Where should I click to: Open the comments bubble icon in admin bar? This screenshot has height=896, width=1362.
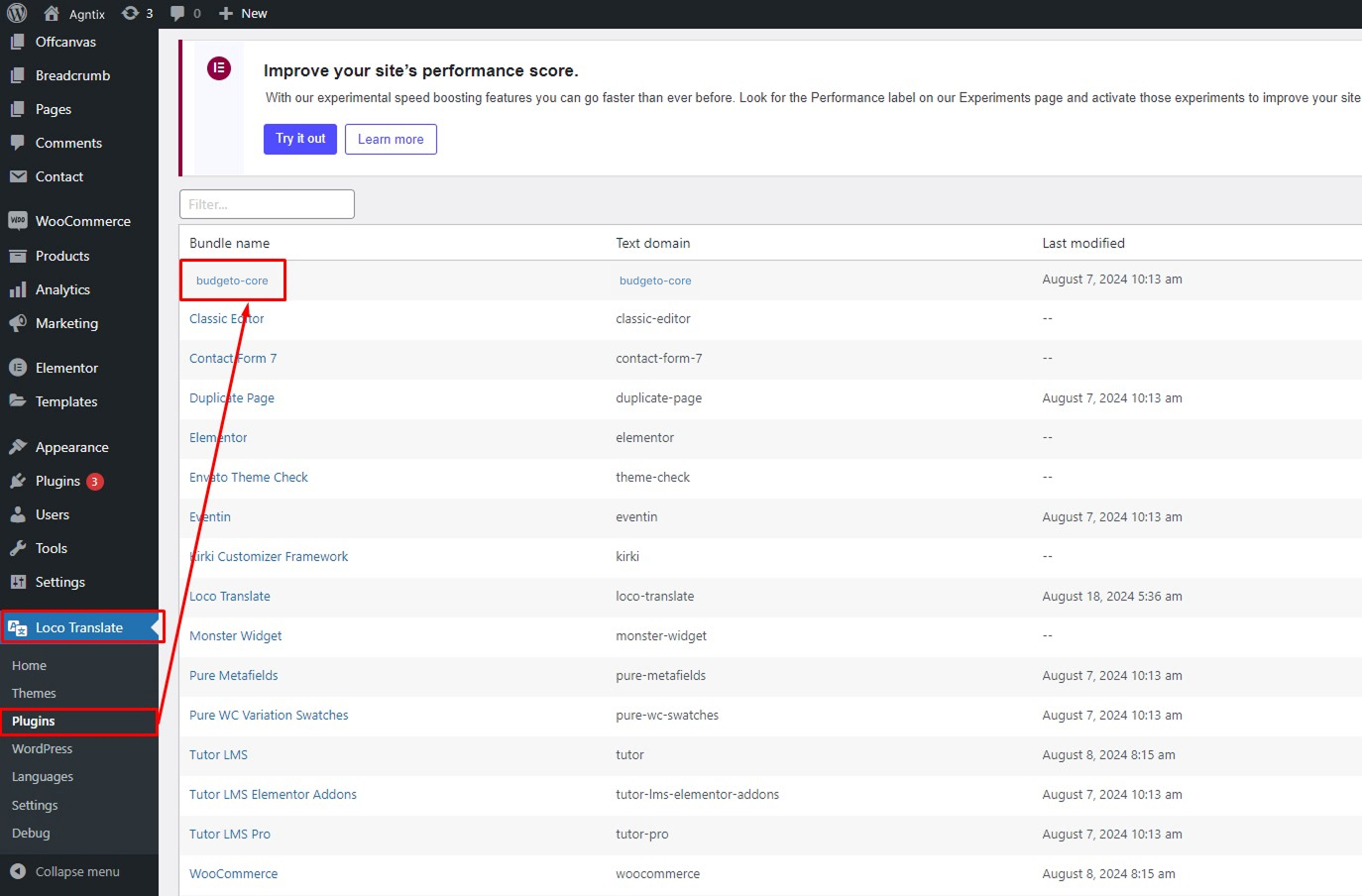[x=177, y=13]
